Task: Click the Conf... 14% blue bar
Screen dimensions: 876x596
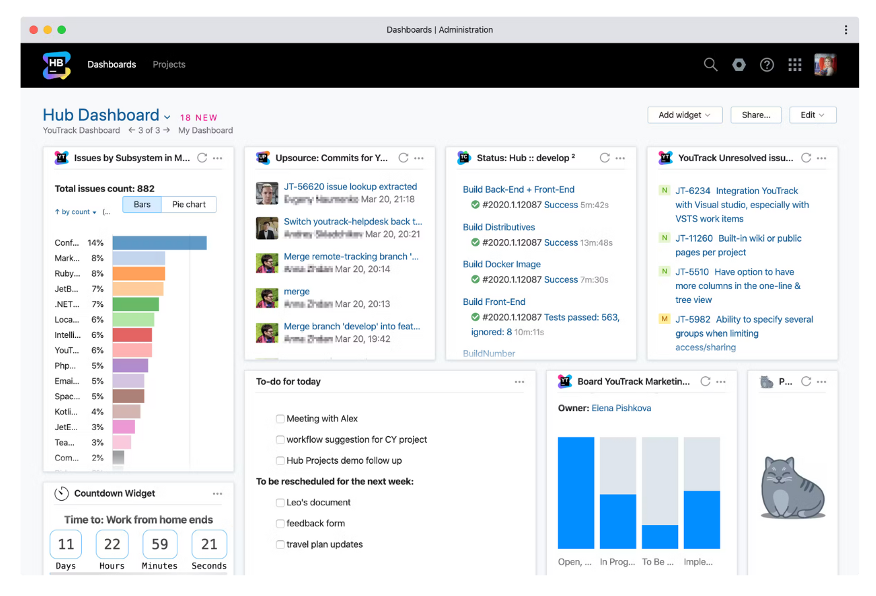Action: (x=159, y=243)
